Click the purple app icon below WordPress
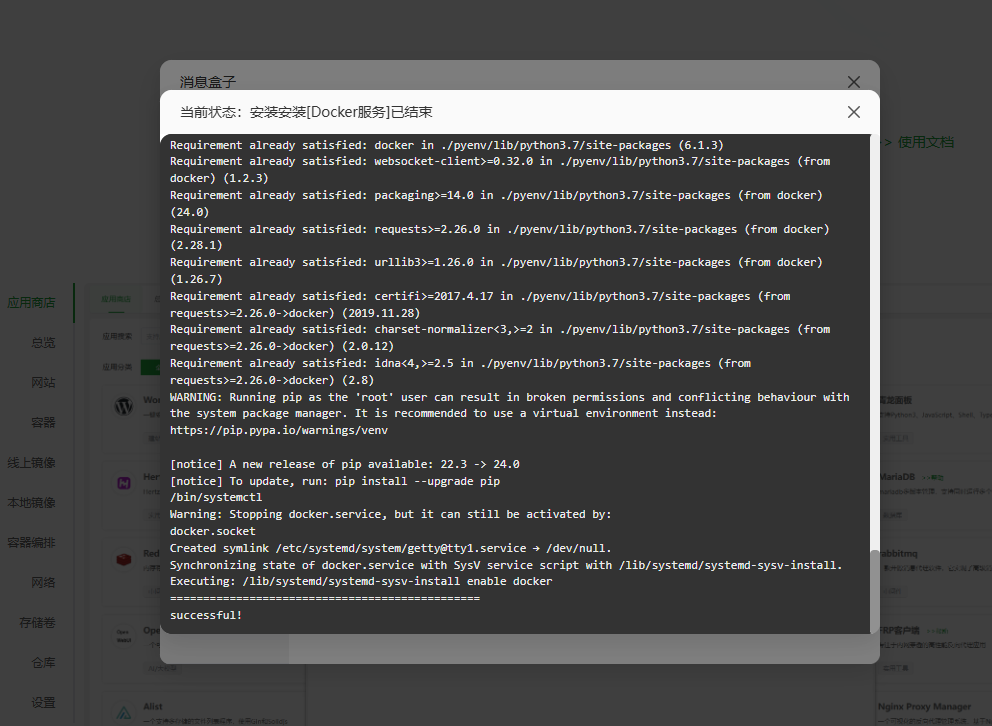The image size is (992, 726). click(x=124, y=483)
